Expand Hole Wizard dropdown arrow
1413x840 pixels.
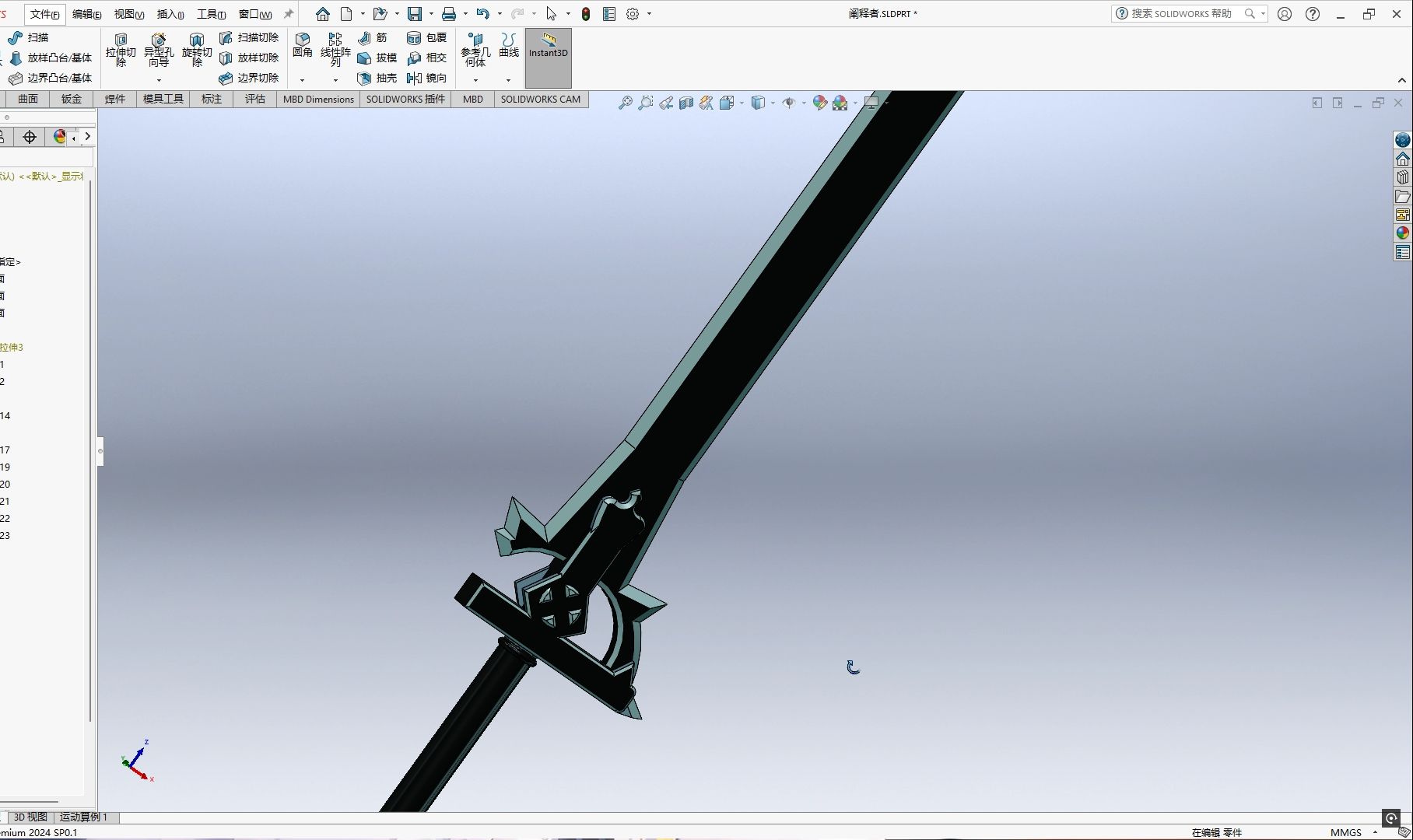159,80
